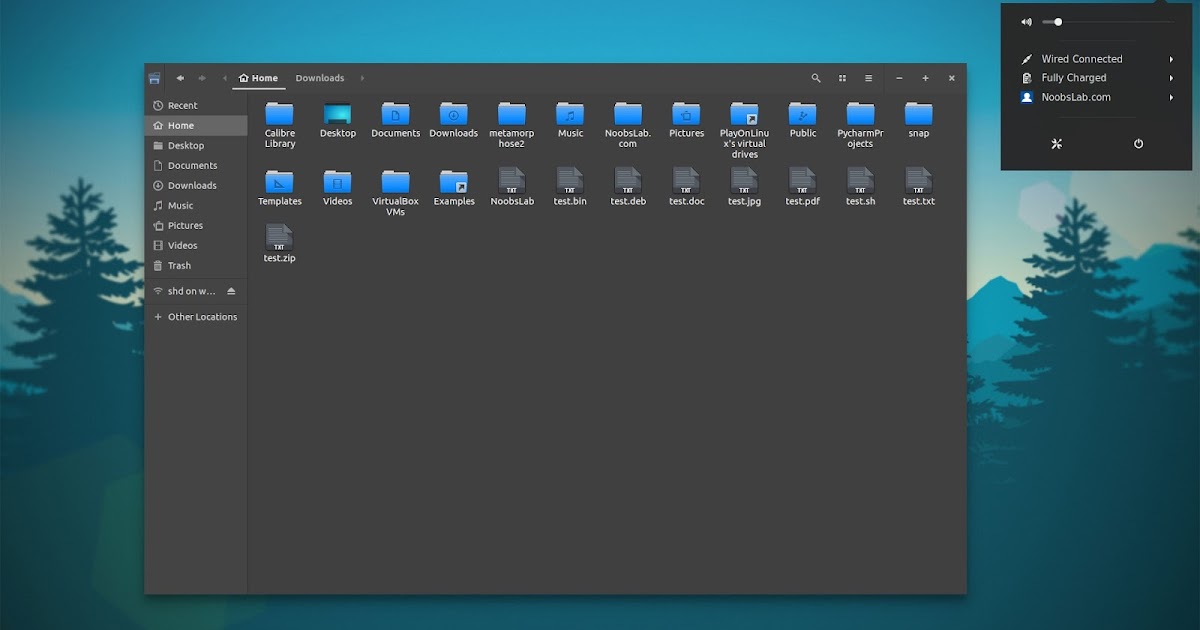Expand the Fully Charged battery submenu
1200x630 pixels.
click(1171, 77)
